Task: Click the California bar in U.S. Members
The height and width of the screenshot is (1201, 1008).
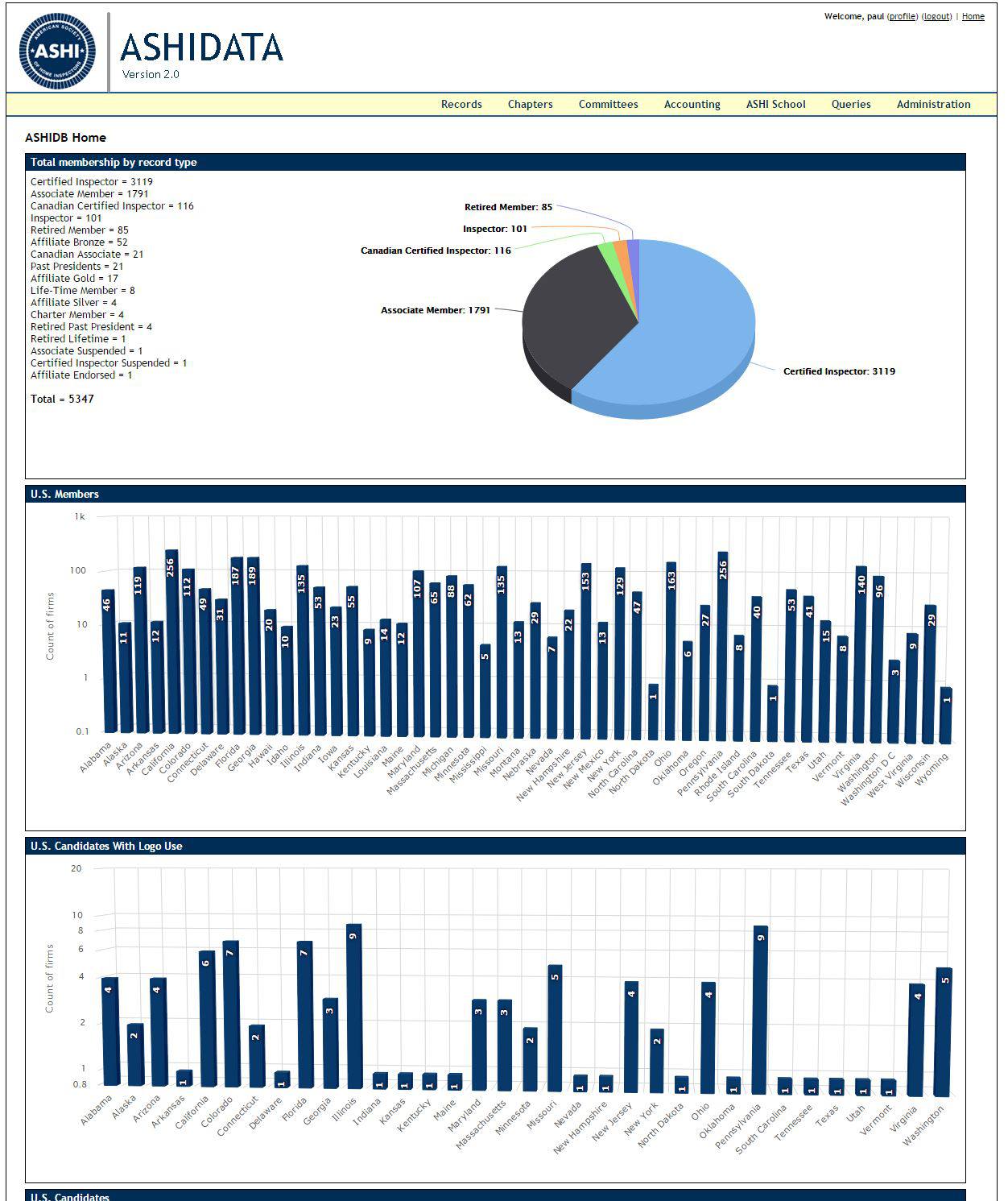Action: point(171,642)
